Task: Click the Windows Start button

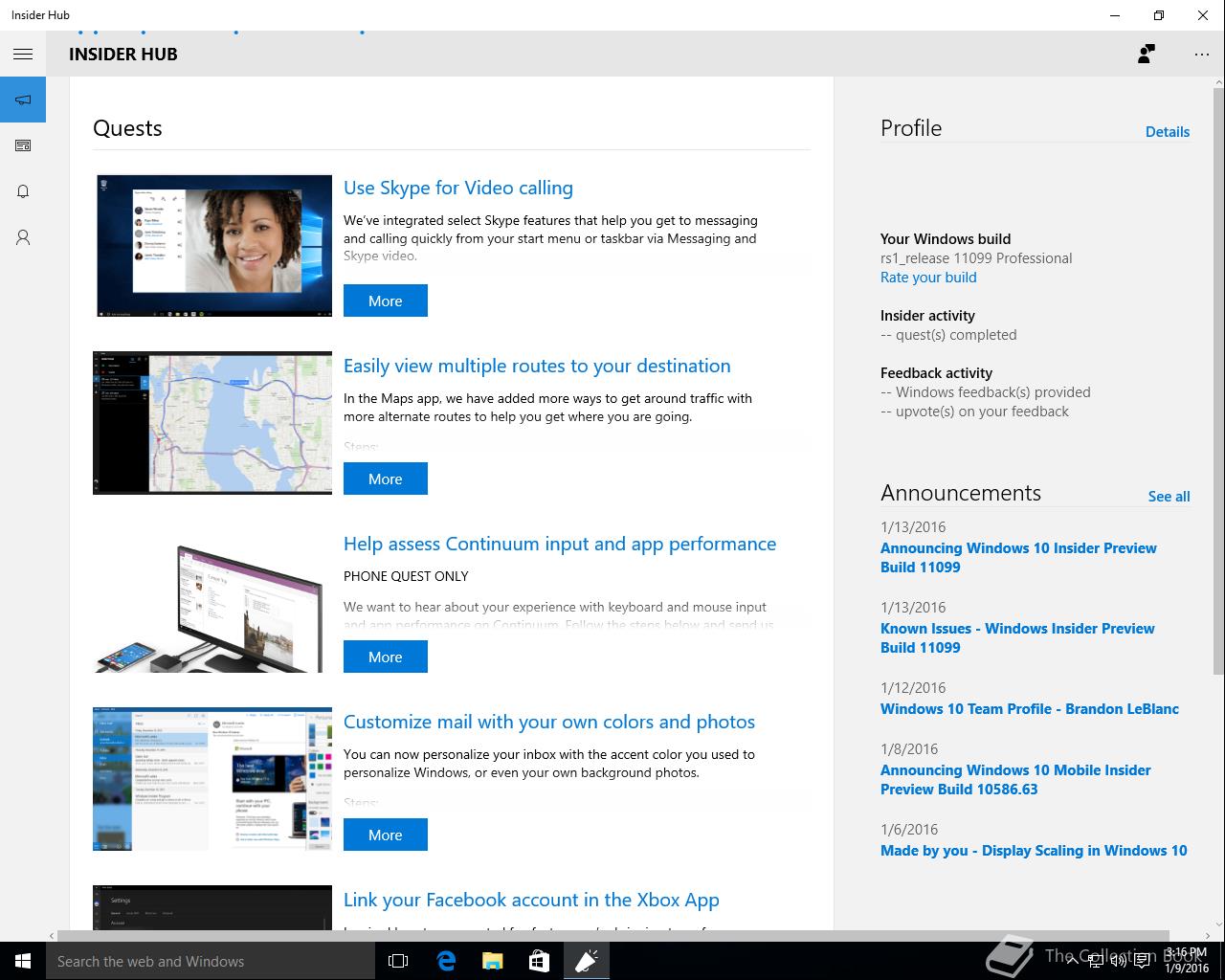Action: click(23, 961)
